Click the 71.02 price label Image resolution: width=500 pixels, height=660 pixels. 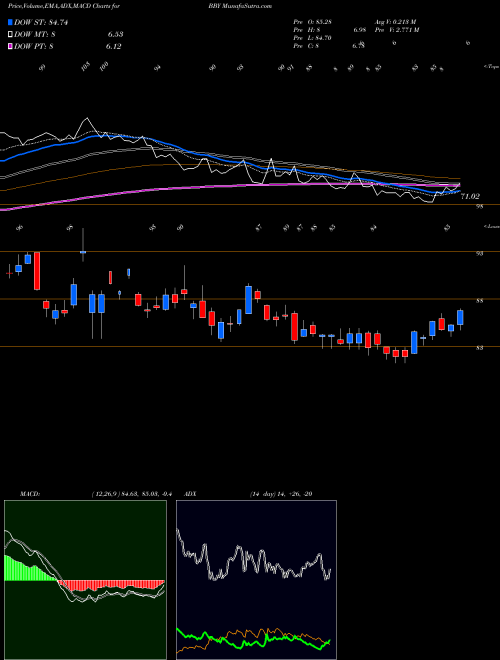click(470, 196)
